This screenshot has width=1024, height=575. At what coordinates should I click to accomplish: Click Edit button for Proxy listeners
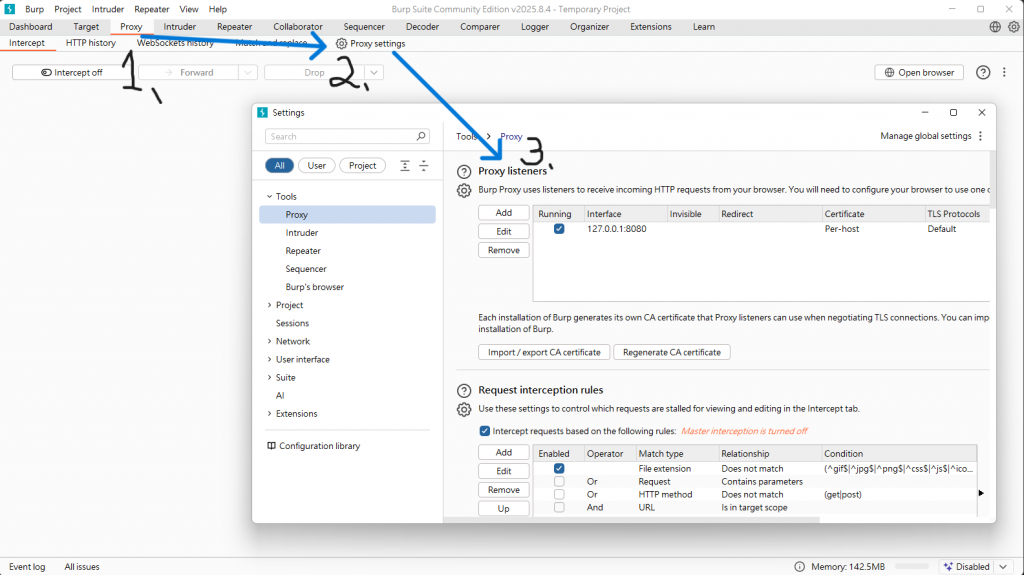coord(504,231)
